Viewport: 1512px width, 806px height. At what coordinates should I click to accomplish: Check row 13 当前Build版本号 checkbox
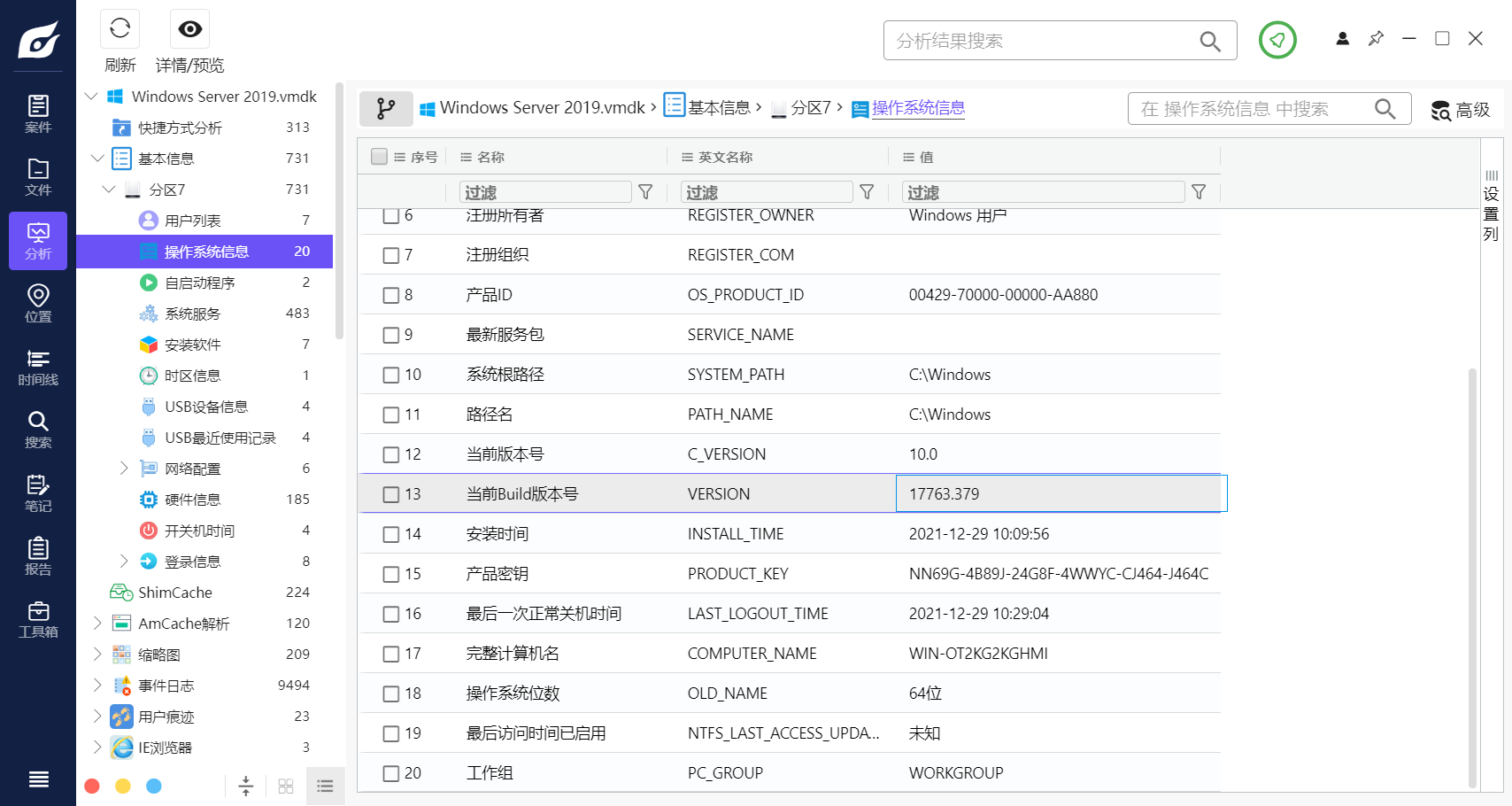click(390, 494)
